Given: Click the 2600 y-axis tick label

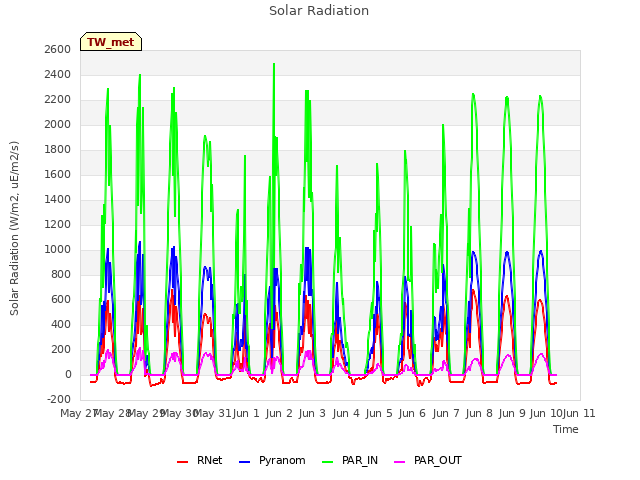Looking at the screenshot, I should [58, 49].
